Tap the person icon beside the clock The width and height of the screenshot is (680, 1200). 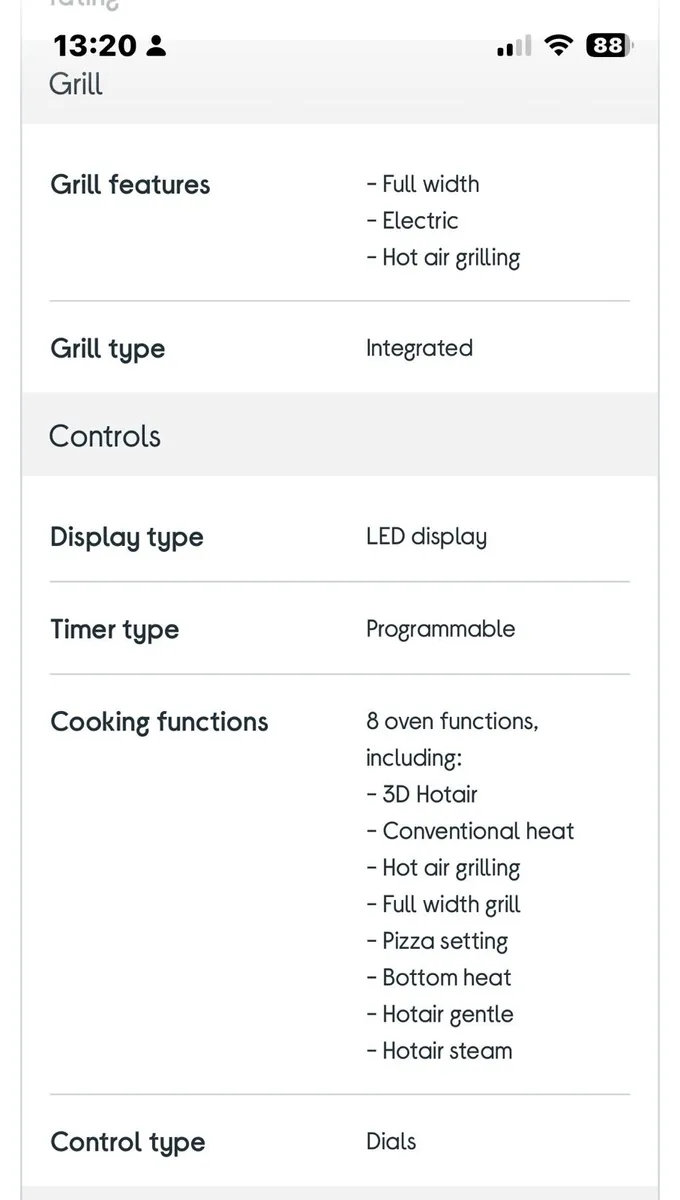click(157, 45)
